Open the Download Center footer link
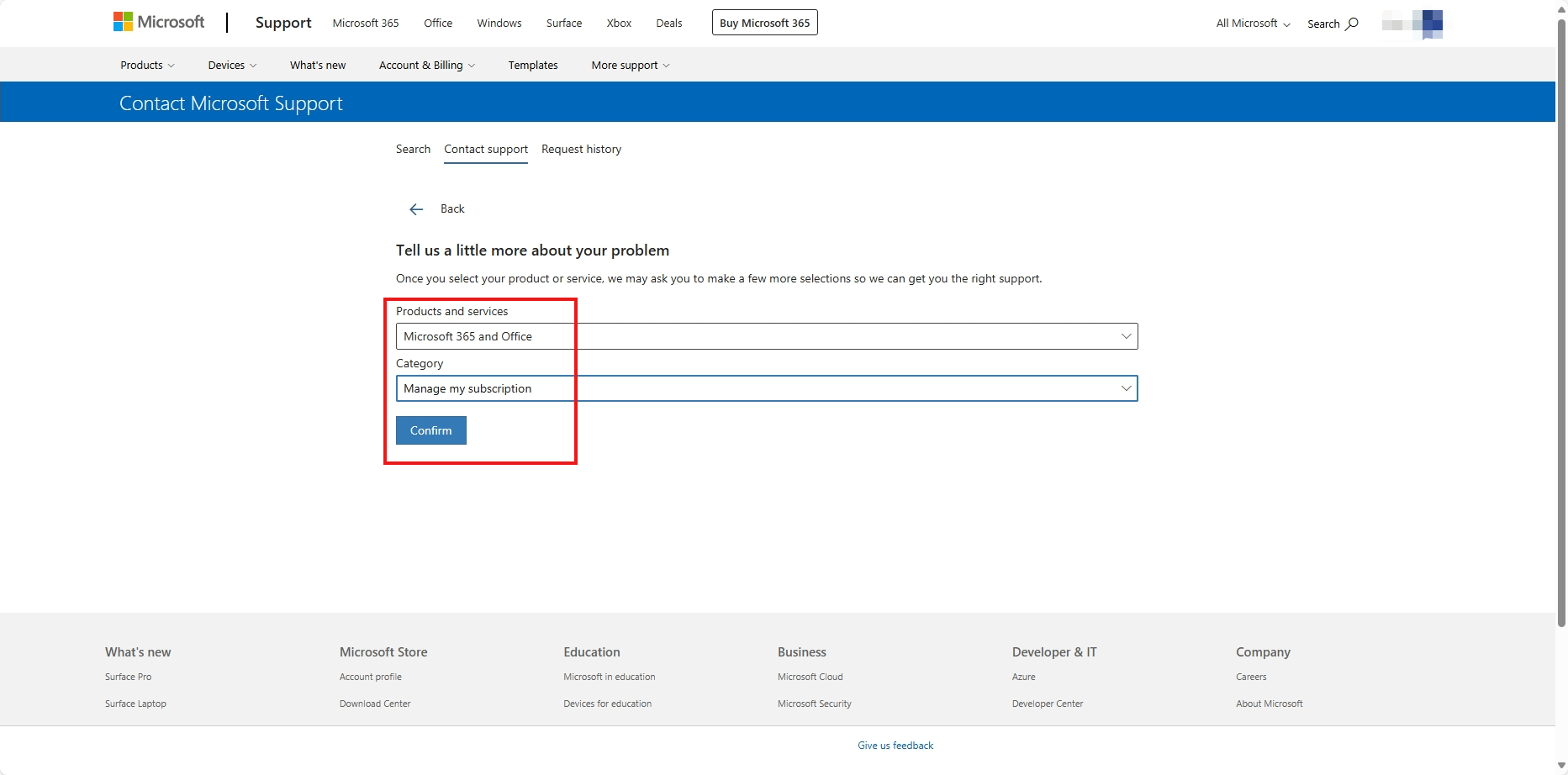The height and width of the screenshot is (775, 1568). click(x=375, y=704)
